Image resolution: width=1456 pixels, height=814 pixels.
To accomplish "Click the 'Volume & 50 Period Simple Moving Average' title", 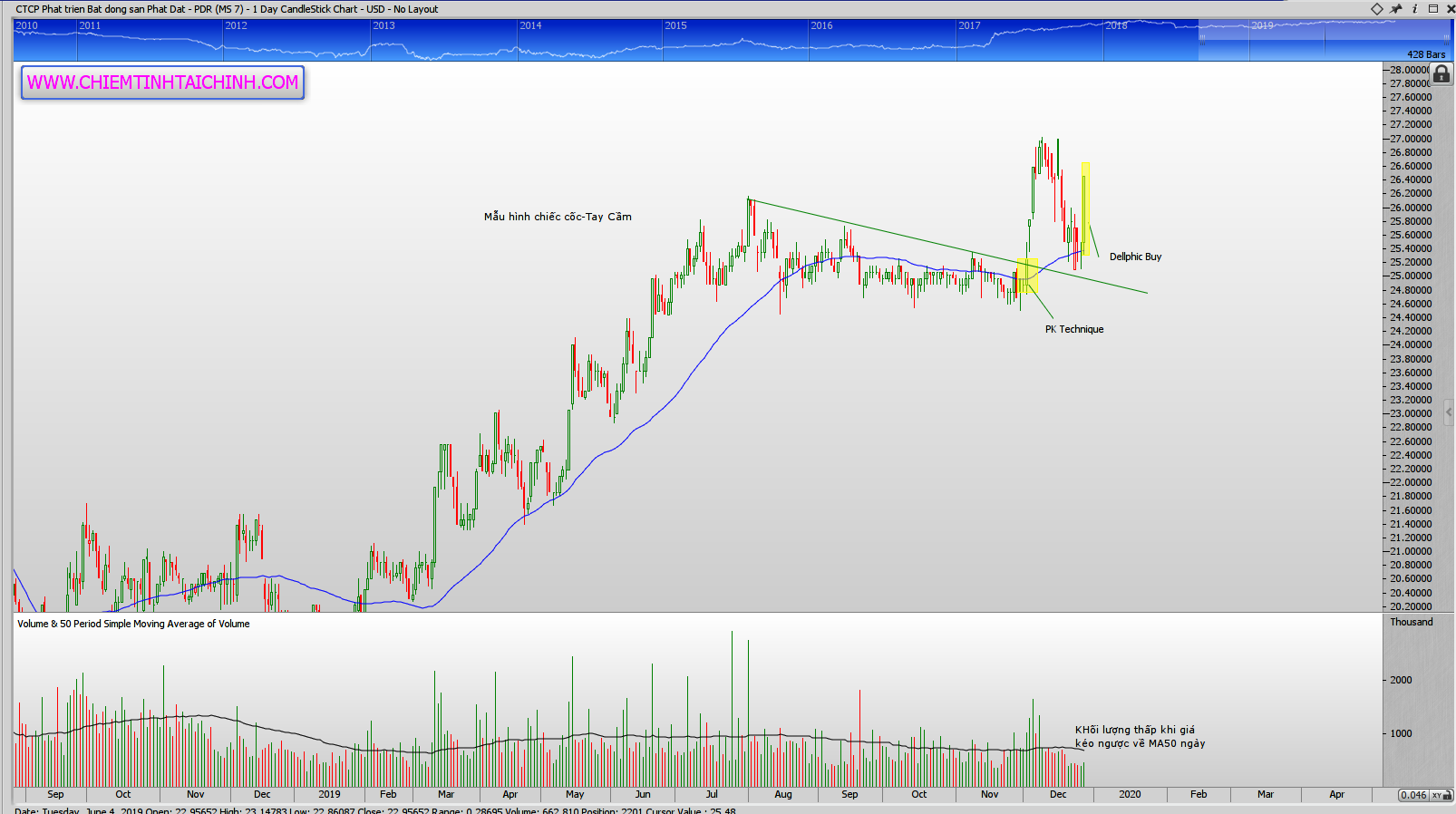I will (133, 624).
